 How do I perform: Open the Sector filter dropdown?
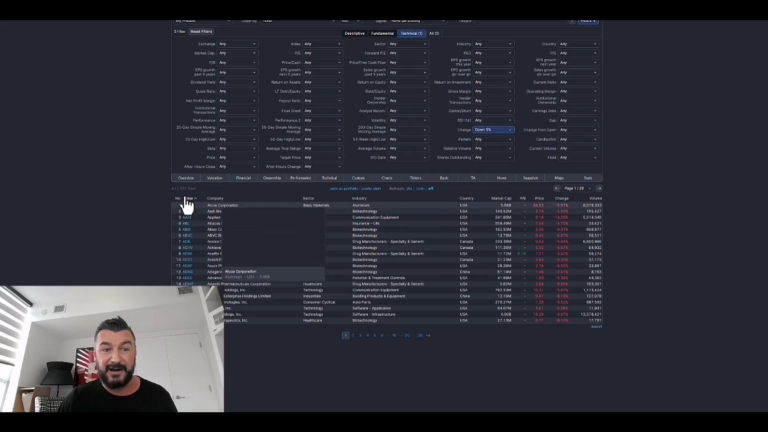(408, 44)
